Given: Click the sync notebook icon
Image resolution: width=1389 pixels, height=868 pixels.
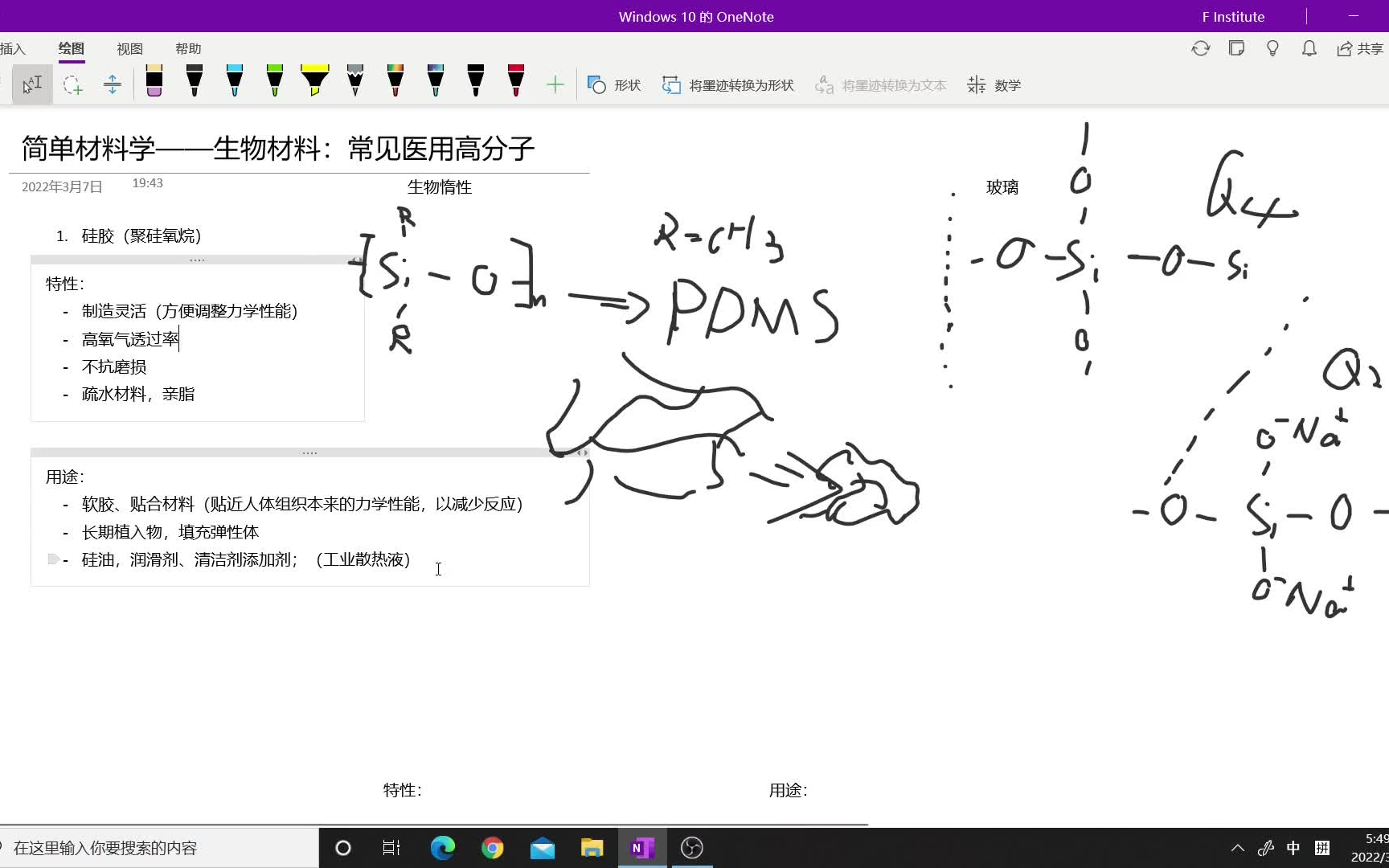Looking at the screenshot, I should pyautogui.click(x=1199, y=48).
